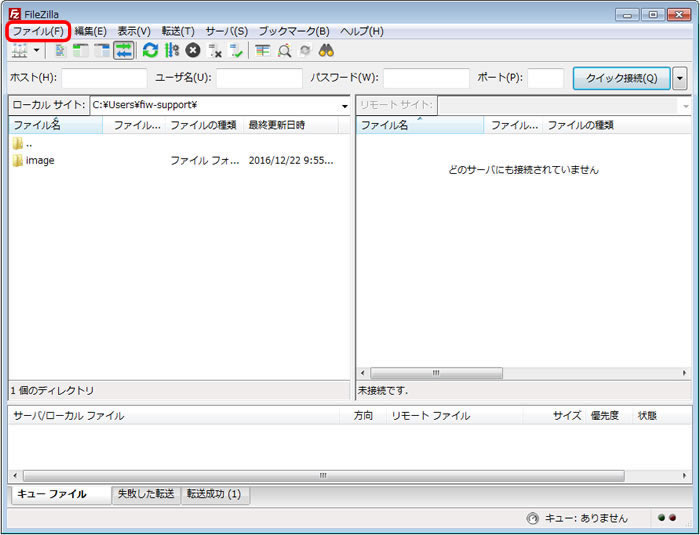The image size is (700, 535).
Task: Click the queue pane horizontal scrollbar thumb
Action: 324,476
